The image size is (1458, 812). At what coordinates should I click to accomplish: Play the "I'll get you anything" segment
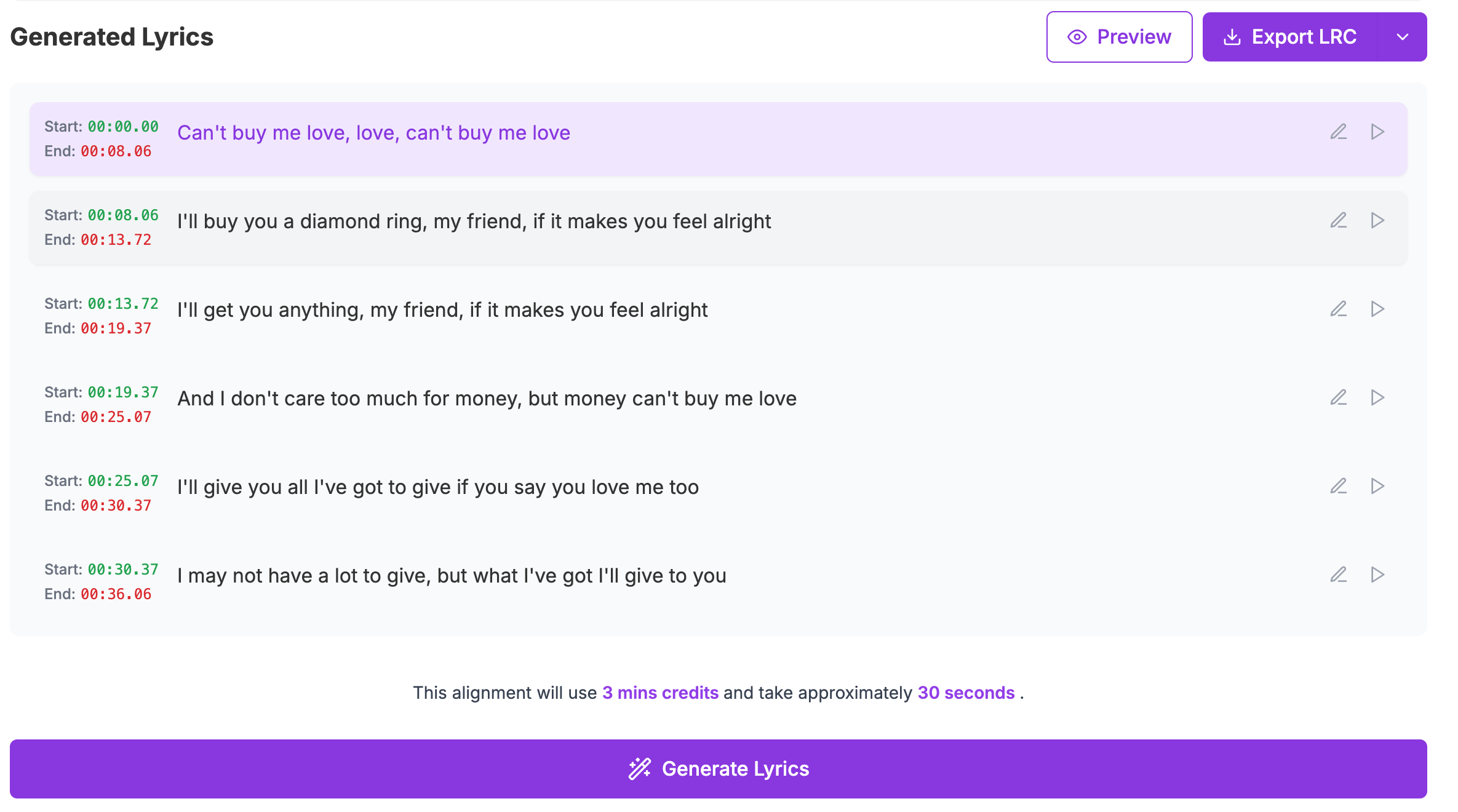click(1377, 309)
